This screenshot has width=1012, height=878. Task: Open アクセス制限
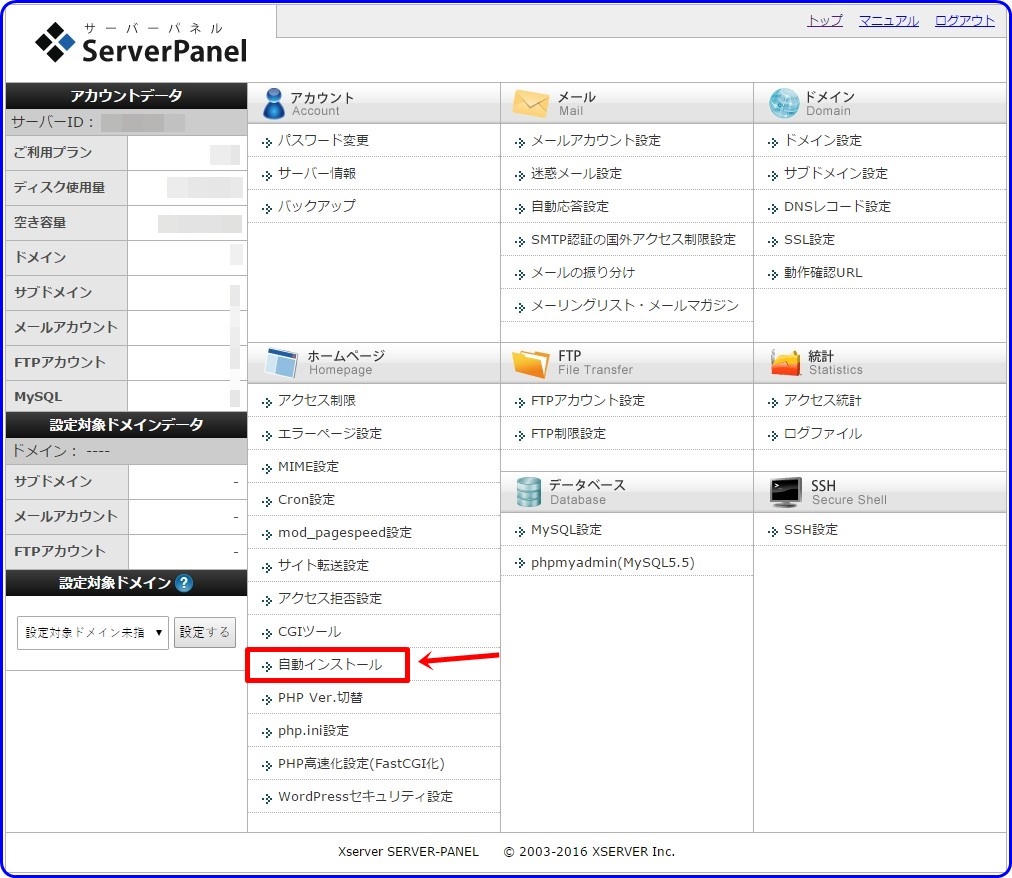click(x=316, y=400)
